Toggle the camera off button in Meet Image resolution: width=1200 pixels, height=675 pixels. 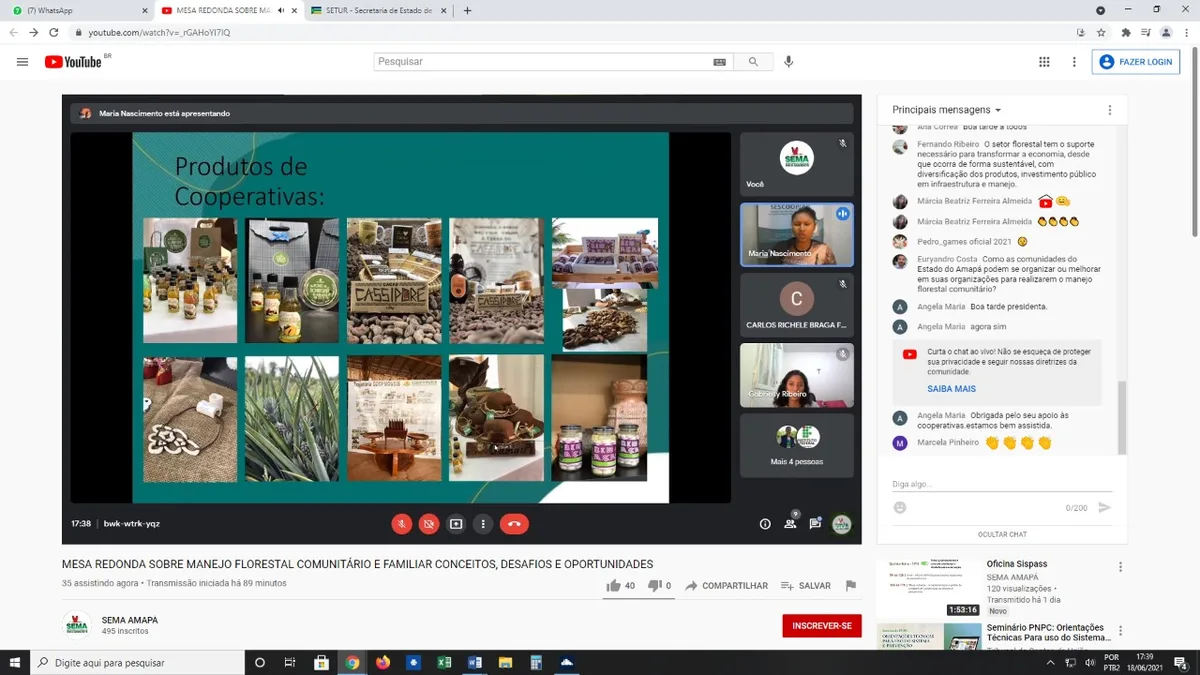click(x=429, y=524)
